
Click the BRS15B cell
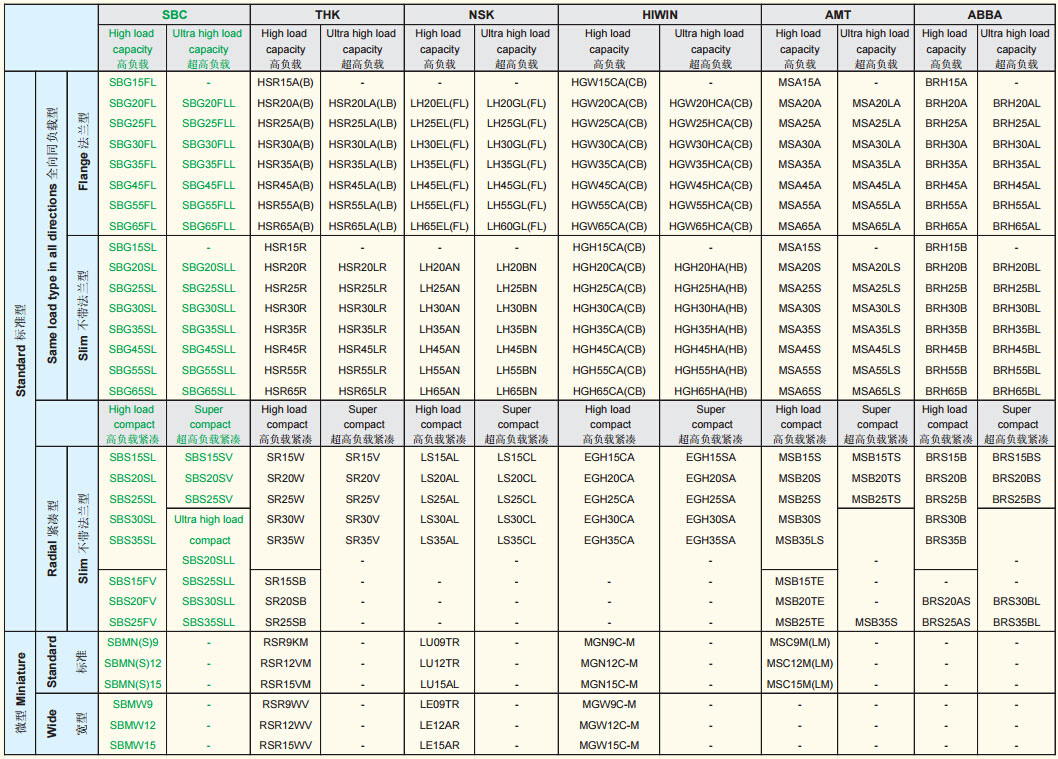pos(946,457)
